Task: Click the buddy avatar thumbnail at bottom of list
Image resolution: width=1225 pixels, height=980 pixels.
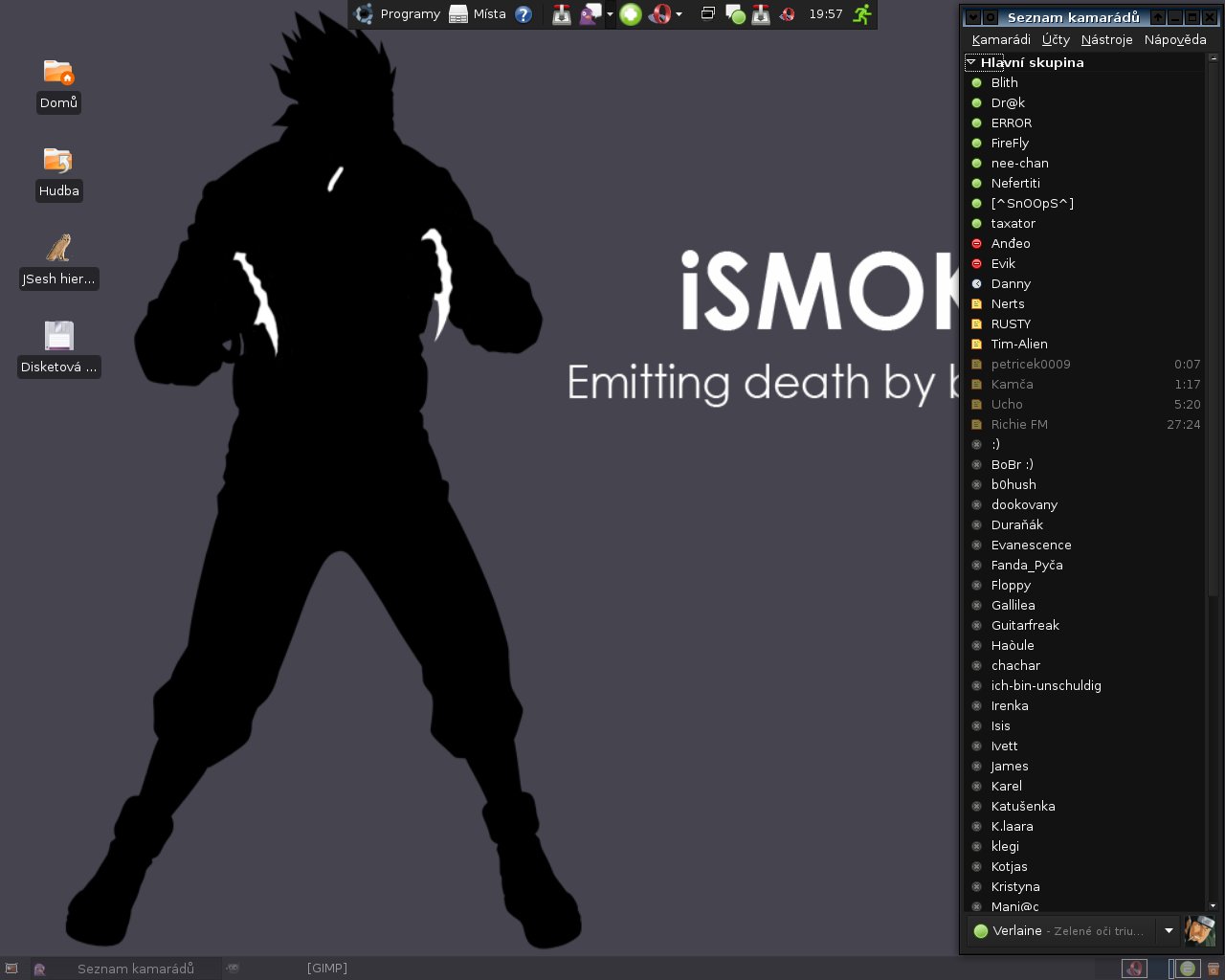Action: tap(1200, 930)
